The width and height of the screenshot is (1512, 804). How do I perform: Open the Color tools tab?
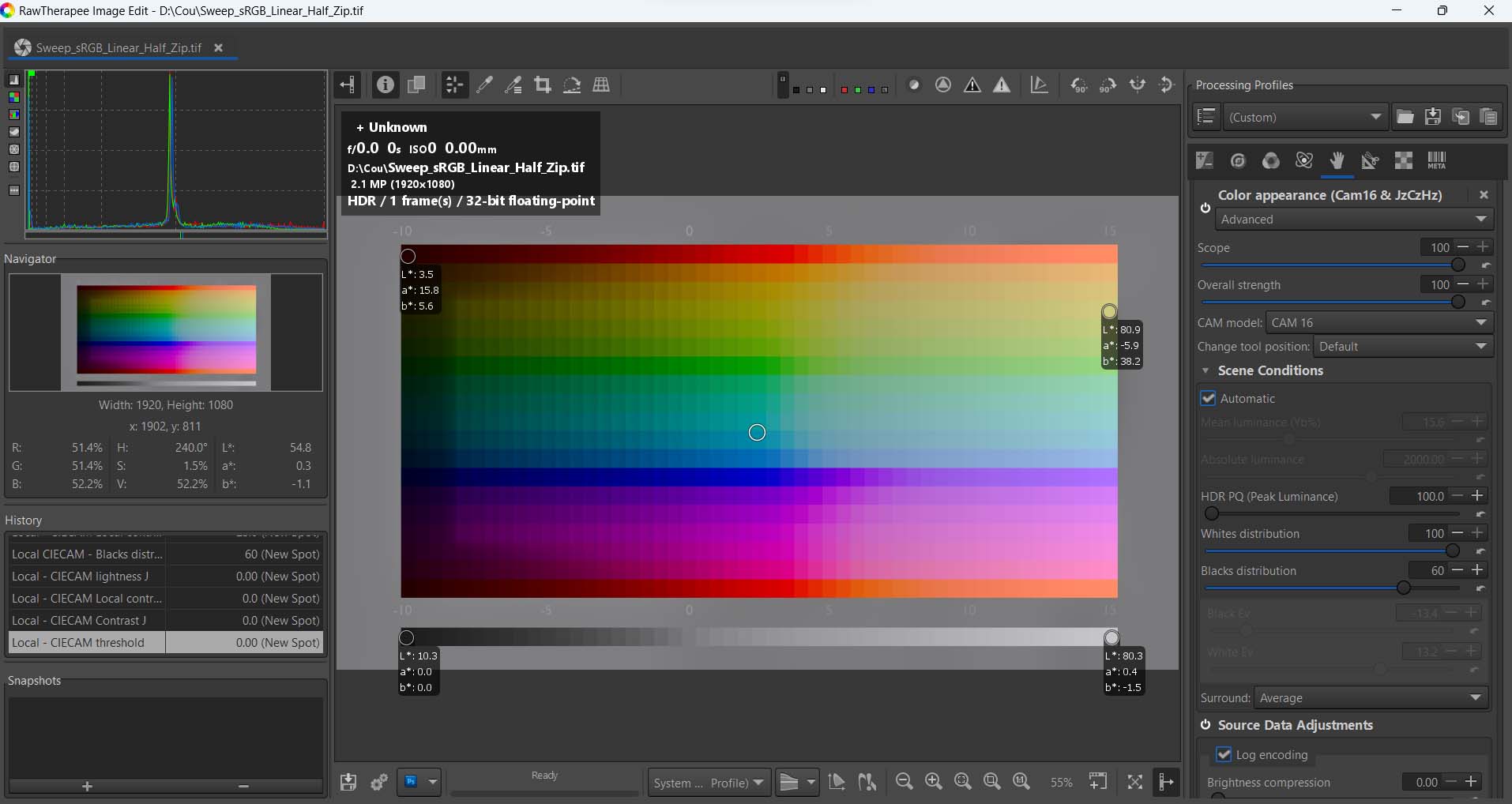[1271, 161]
